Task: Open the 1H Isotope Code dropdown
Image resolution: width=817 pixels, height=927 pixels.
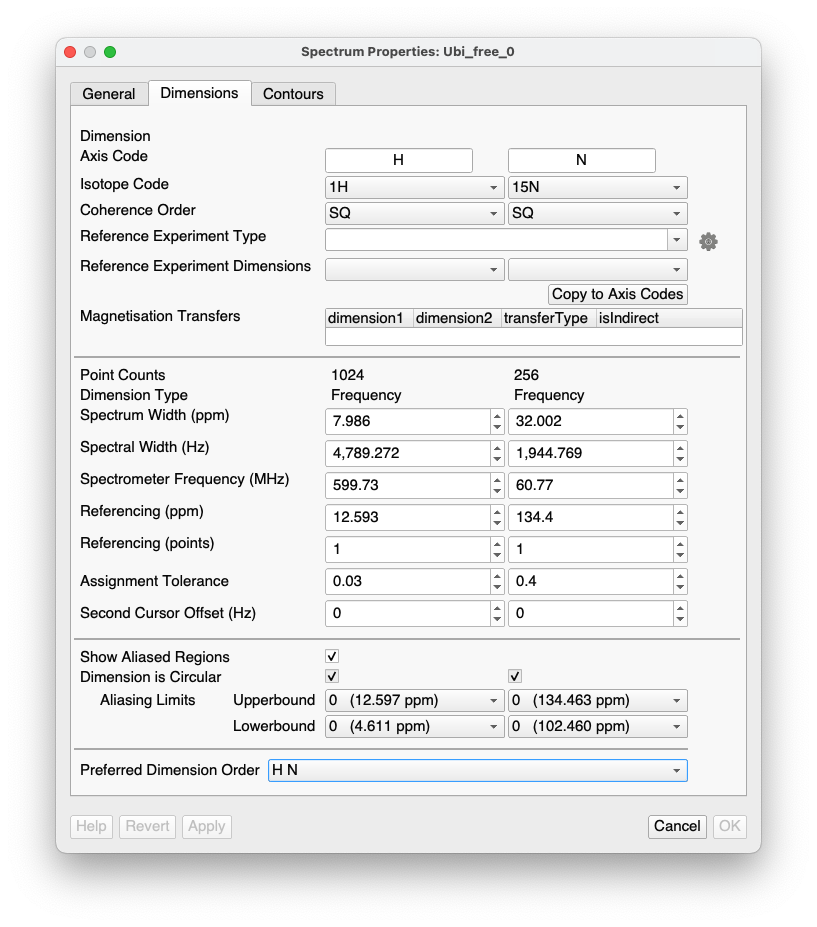Action: [414, 187]
